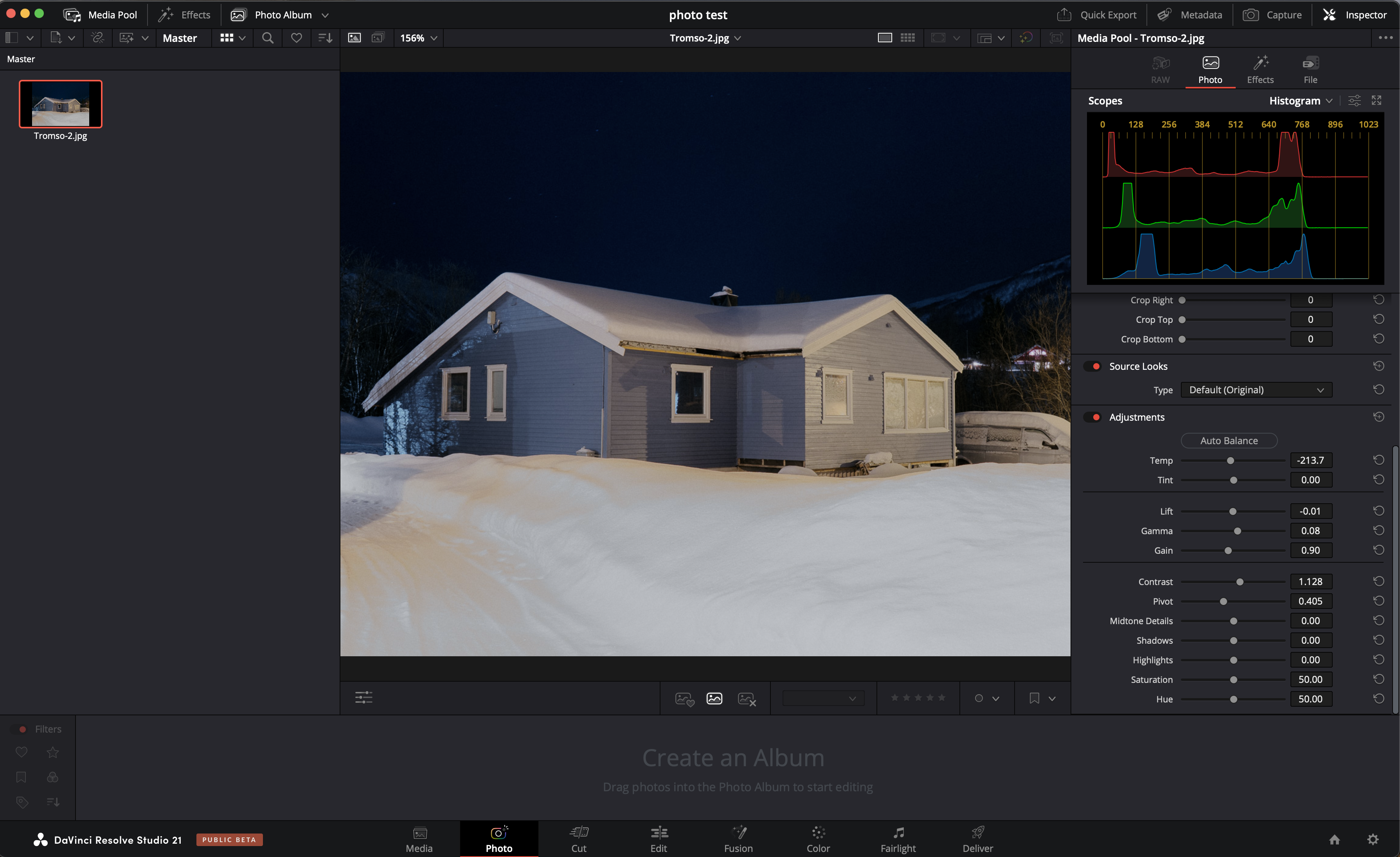
Task: Toggle the Adjustments enable switch
Action: point(1092,417)
